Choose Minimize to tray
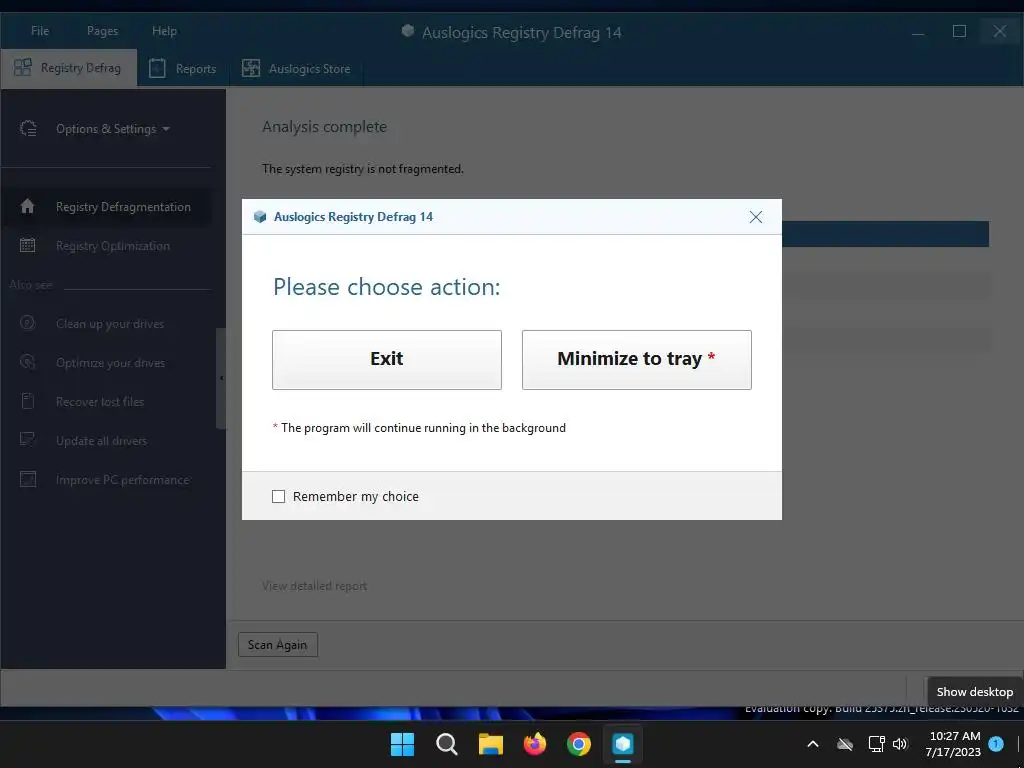Viewport: 1024px width, 768px height. pos(637,360)
